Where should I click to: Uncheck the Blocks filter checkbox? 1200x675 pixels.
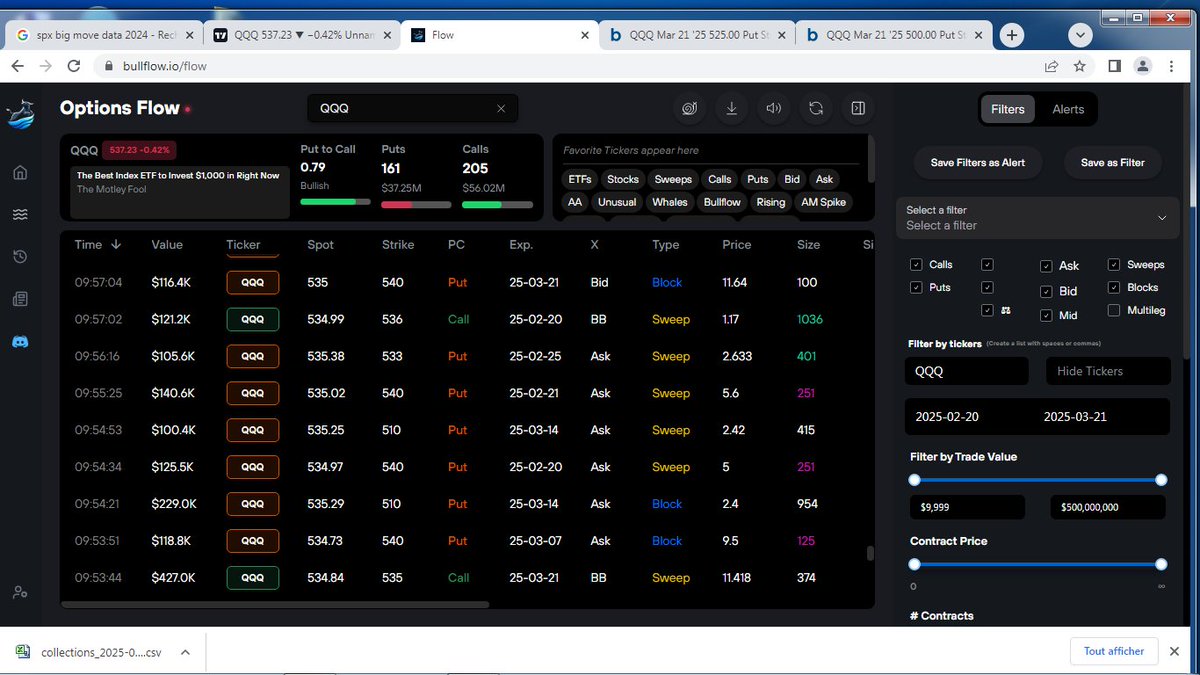pyautogui.click(x=1114, y=287)
